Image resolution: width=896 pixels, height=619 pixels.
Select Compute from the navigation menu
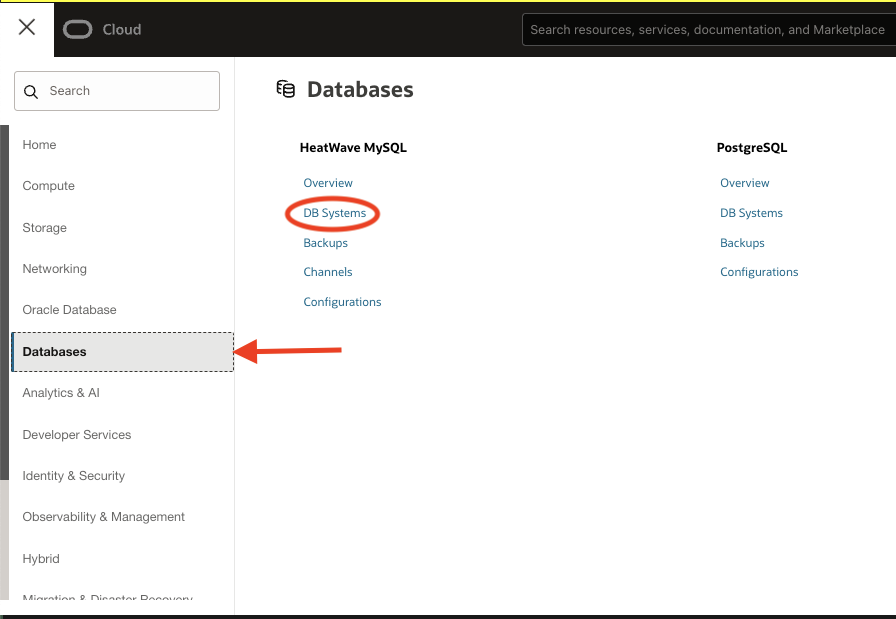click(49, 186)
